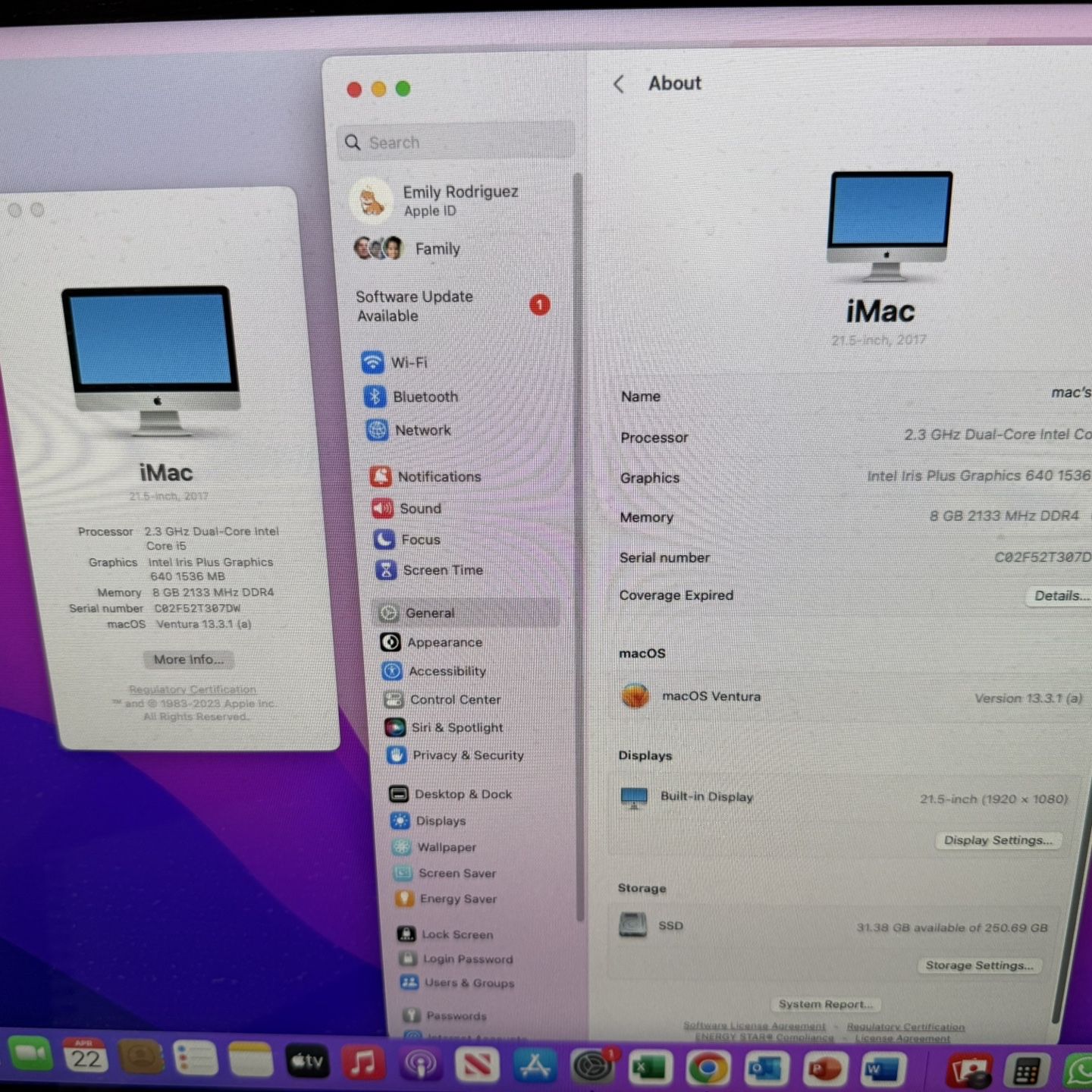Open Screen Time settings
The image size is (1092, 1092).
click(x=429, y=570)
